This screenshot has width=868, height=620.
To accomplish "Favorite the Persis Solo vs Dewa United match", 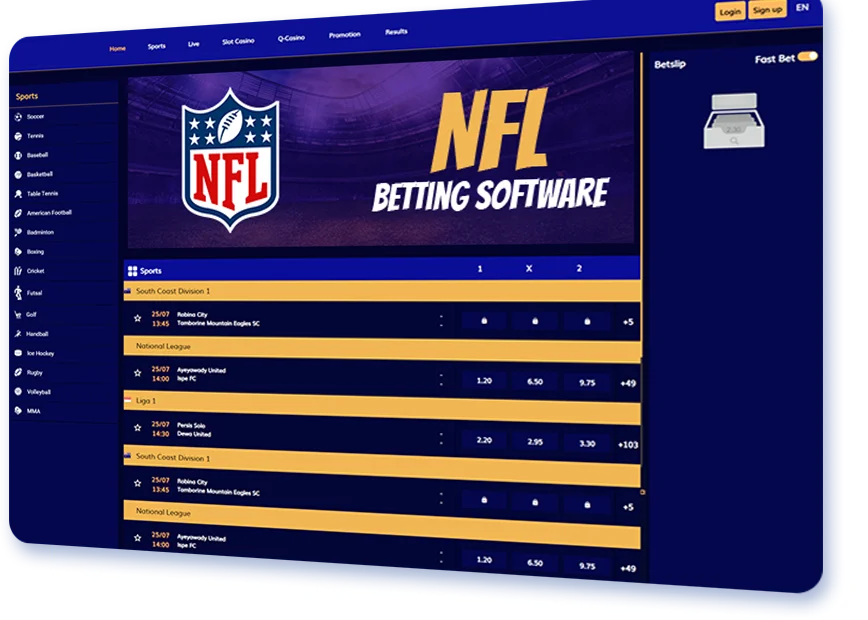I will pos(138,427).
